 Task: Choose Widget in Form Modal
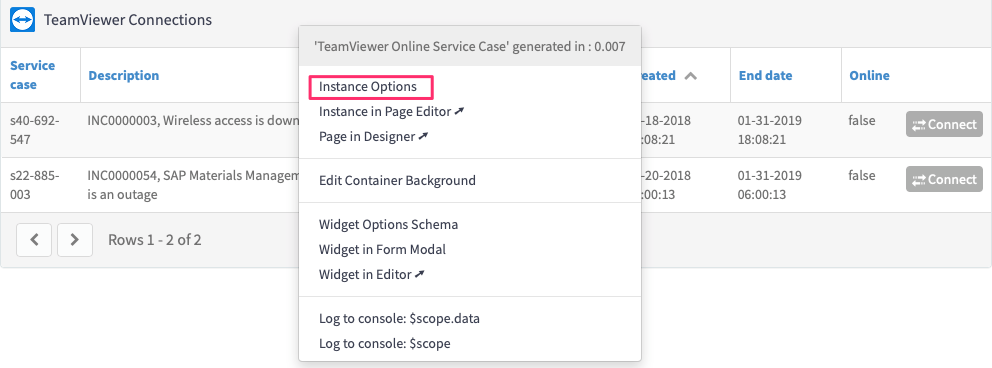tap(382, 250)
